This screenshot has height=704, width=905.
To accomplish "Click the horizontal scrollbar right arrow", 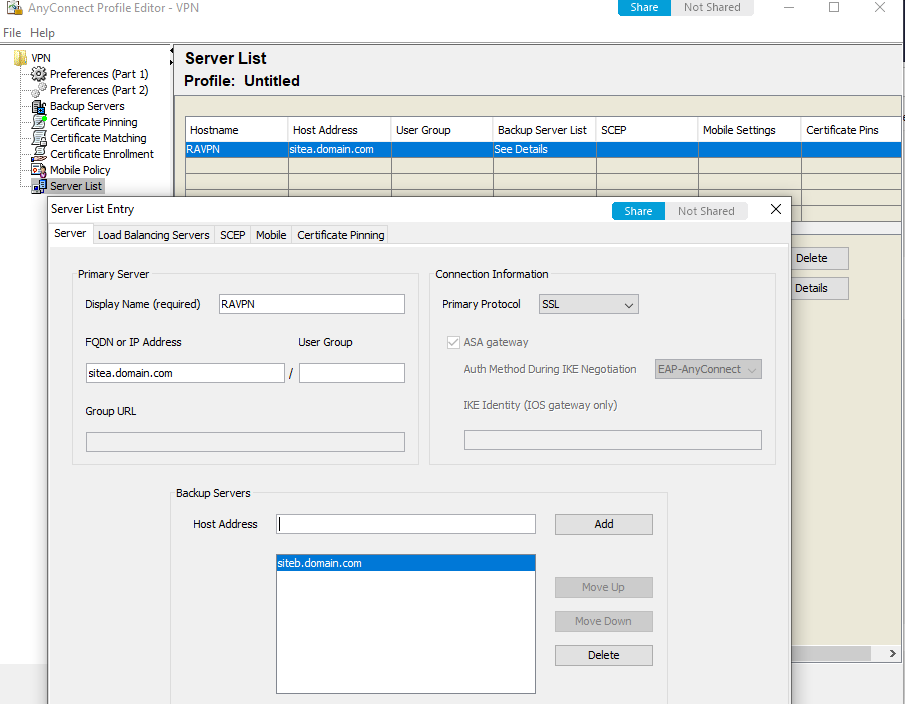I will 892,653.
